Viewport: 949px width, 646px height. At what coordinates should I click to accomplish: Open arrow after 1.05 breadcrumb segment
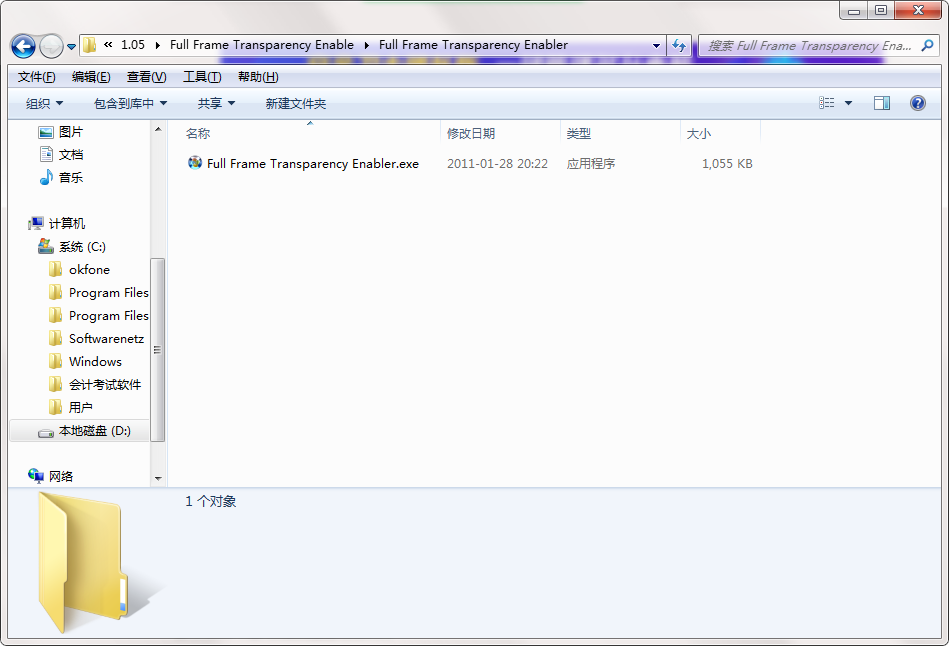(x=157, y=45)
